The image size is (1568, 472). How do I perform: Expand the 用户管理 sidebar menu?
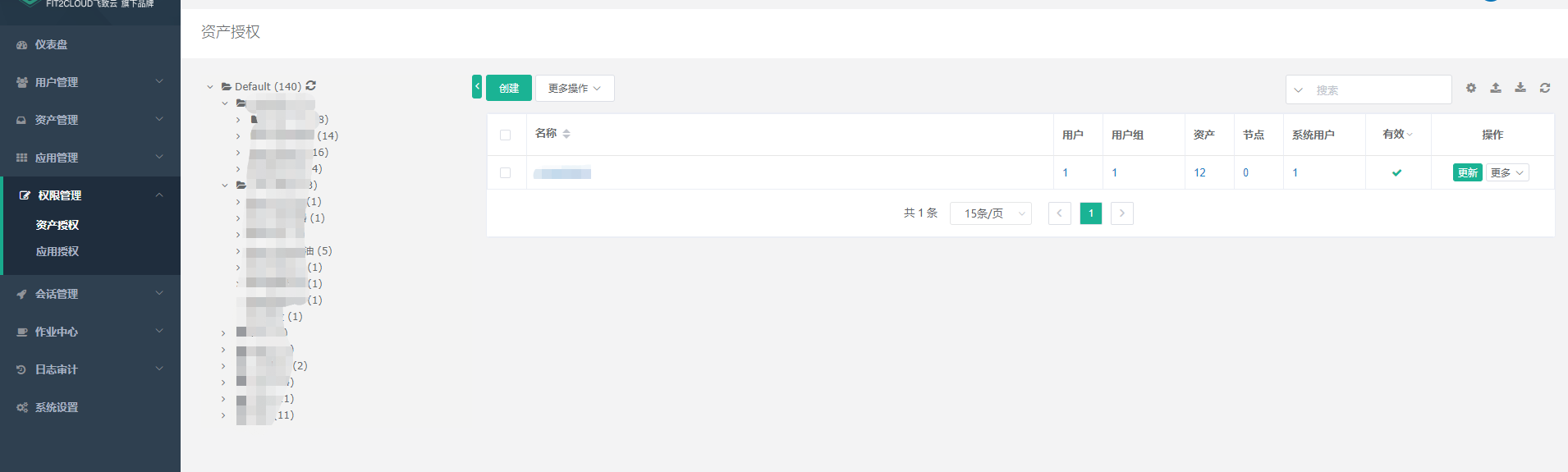90,82
